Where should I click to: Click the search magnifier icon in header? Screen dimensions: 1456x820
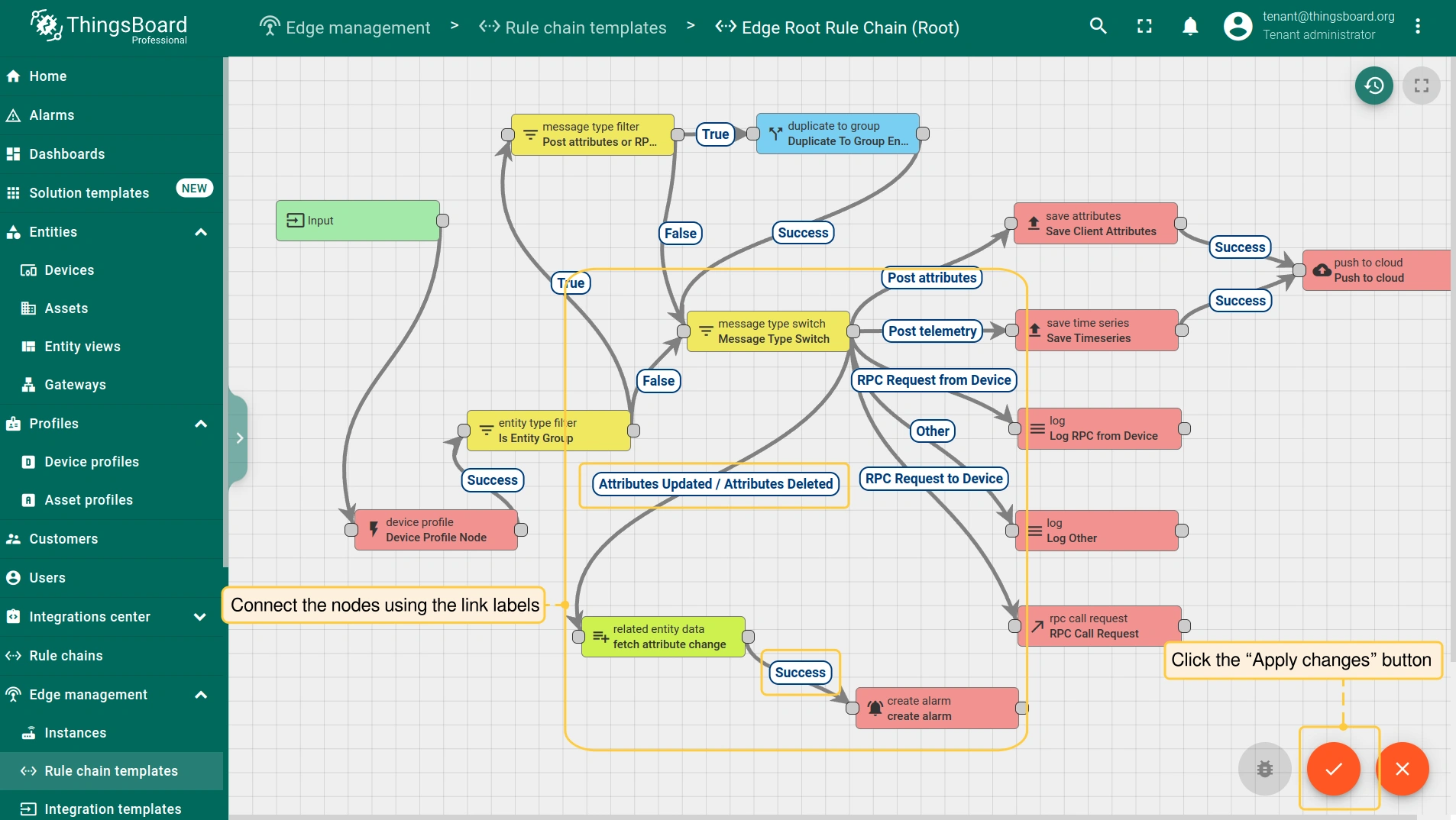click(1098, 27)
